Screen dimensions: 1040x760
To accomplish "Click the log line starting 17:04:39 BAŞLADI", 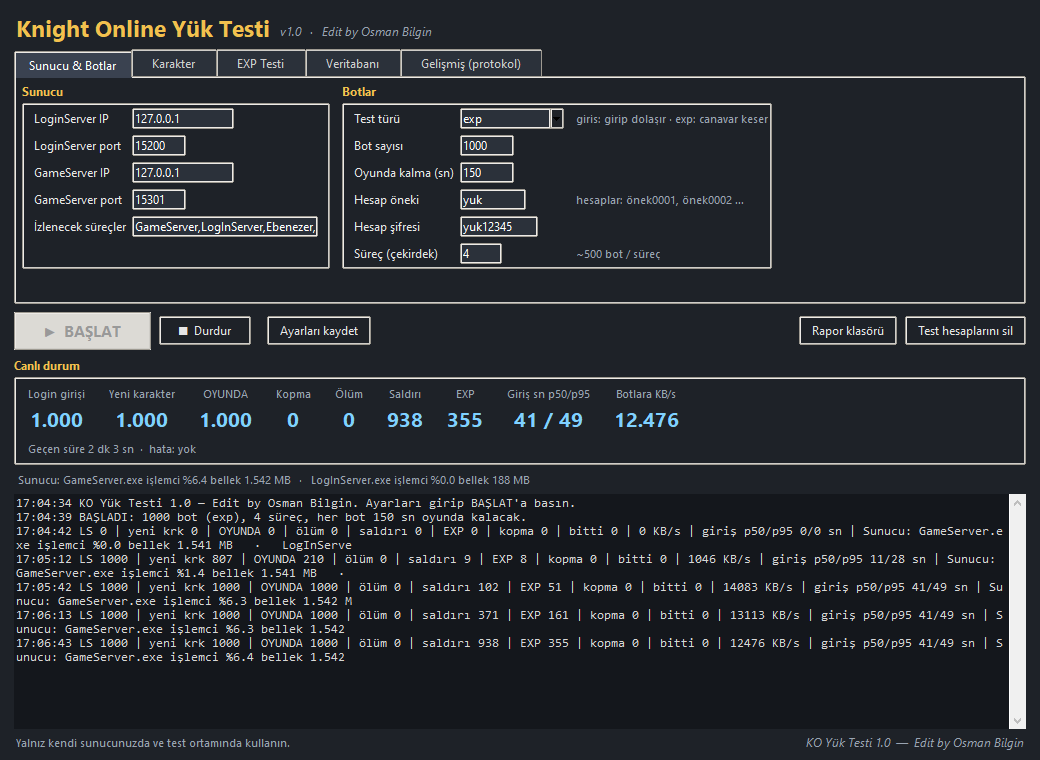I will click(x=271, y=517).
